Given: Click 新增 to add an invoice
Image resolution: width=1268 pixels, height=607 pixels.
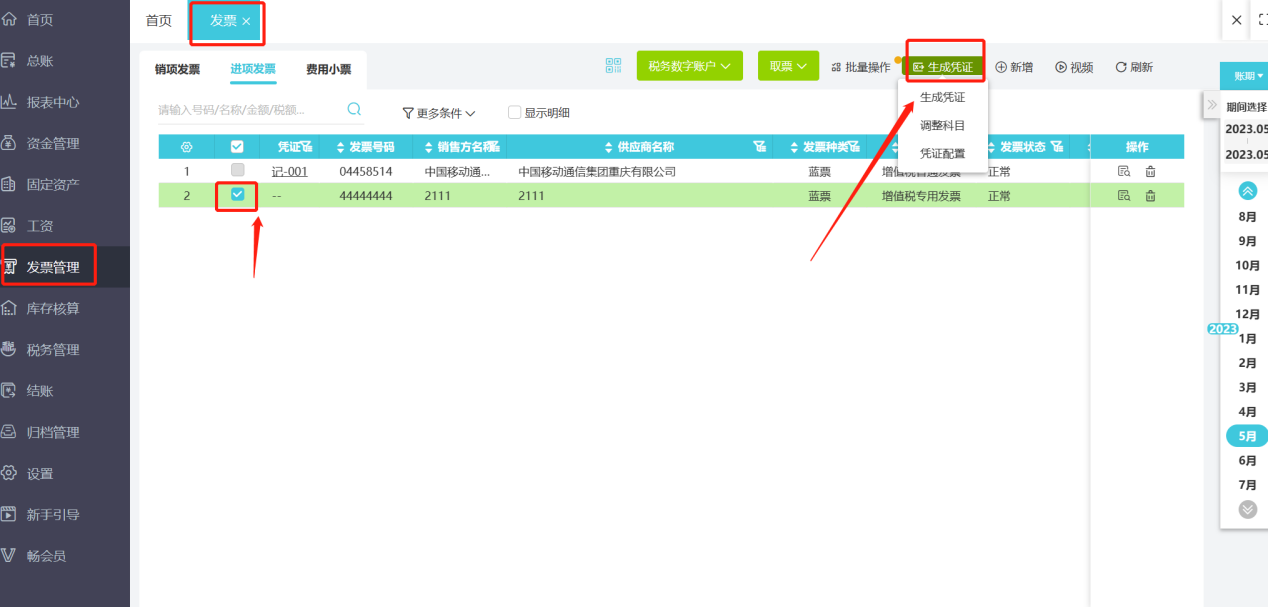Looking at the screenshot, I should [1014, 67].
